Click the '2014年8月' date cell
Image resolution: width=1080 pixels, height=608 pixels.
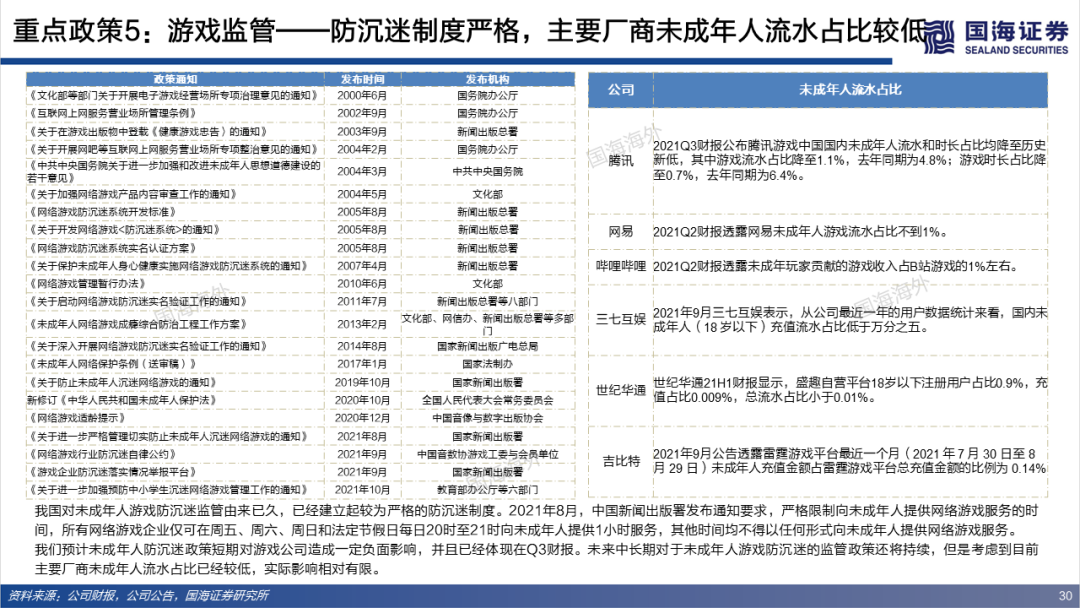[362, 346]
